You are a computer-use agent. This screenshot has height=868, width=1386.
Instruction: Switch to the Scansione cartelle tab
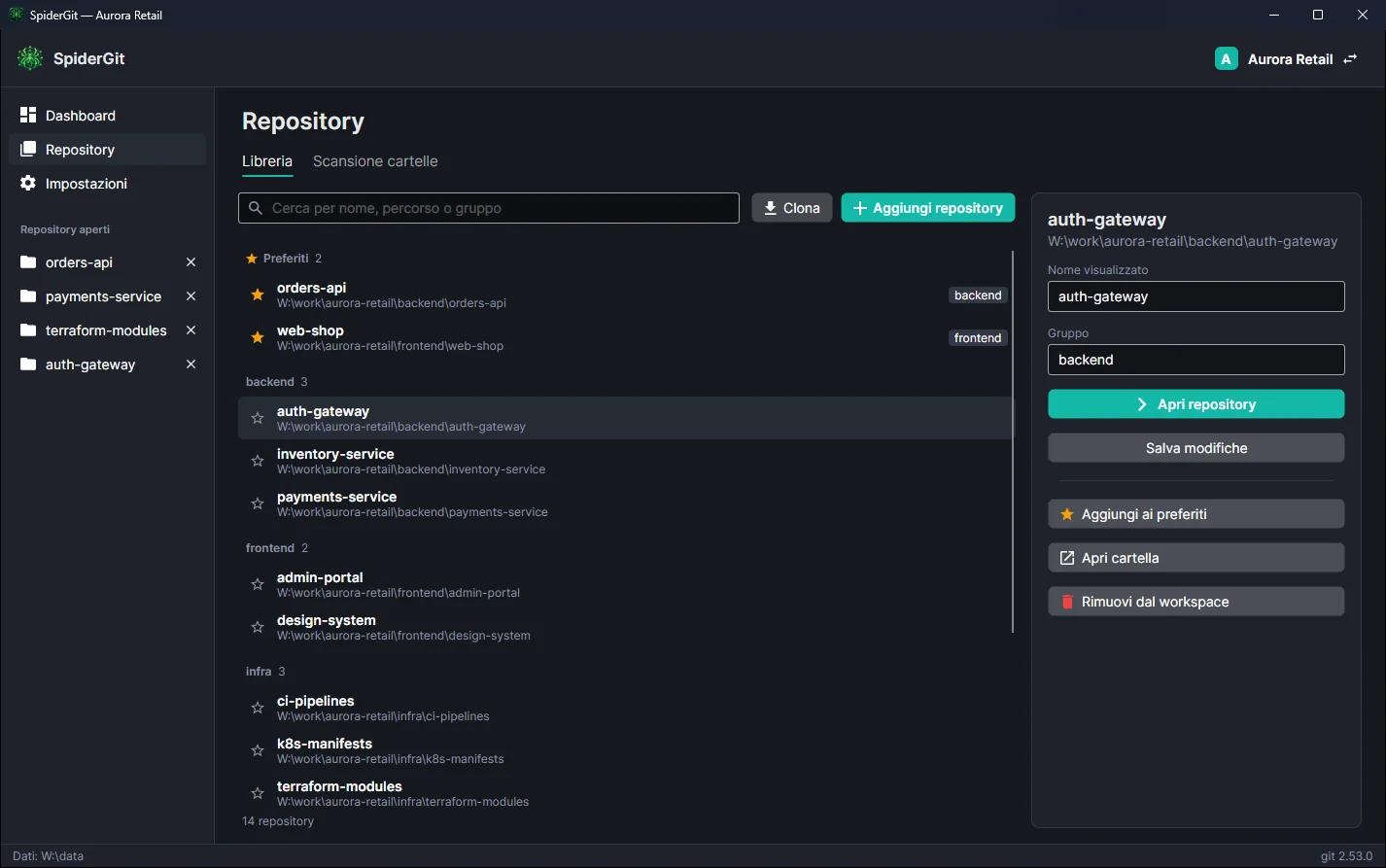(375, 161)
